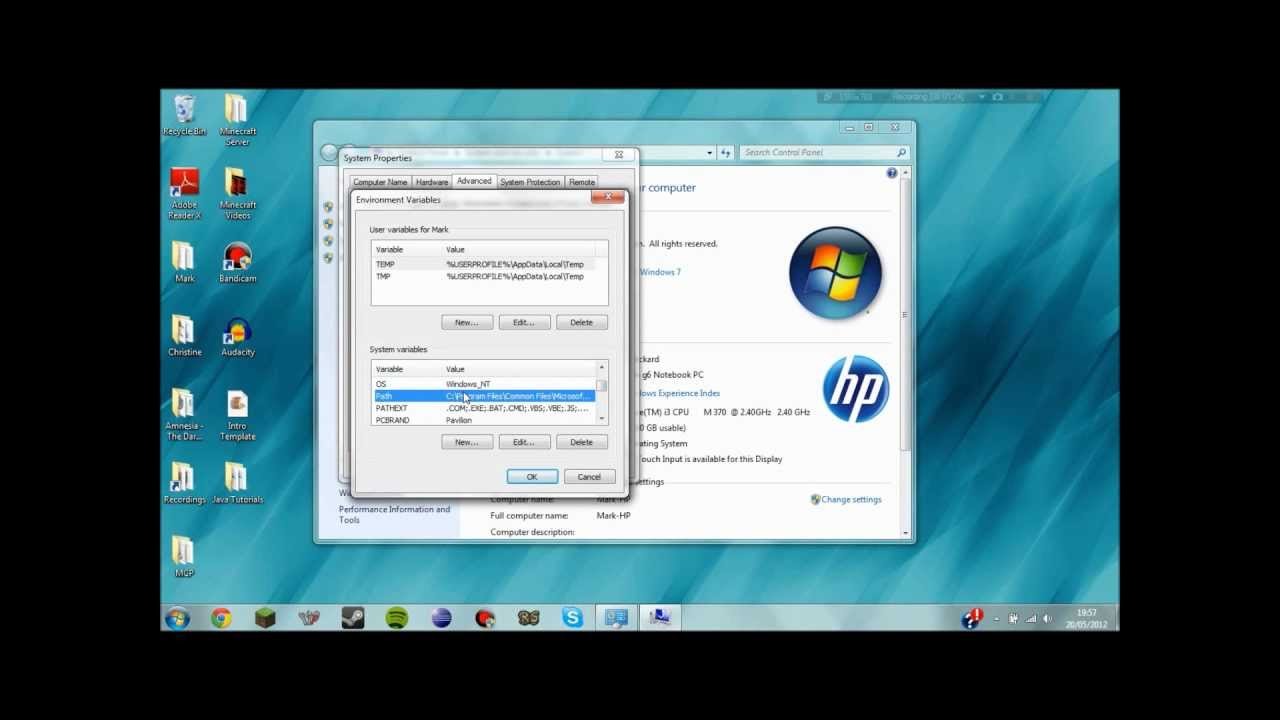The image size is (1280, 720).
Task: Open the Minecraft Server folder icon
Action: pyautogui.click(x=237, y=121)
